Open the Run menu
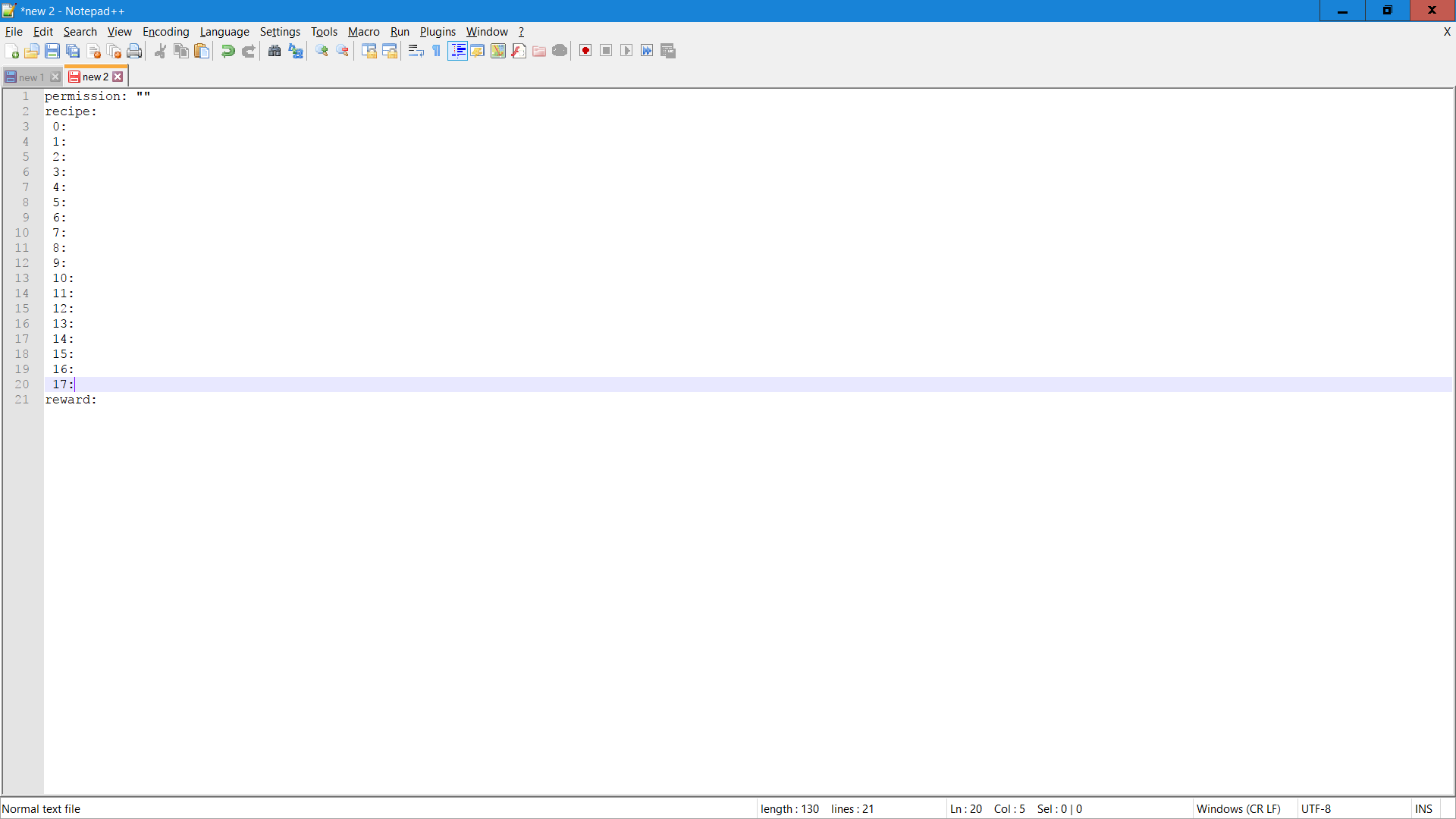The height and width of the screenshot is (819, 1456). click(x=400, y=32)
